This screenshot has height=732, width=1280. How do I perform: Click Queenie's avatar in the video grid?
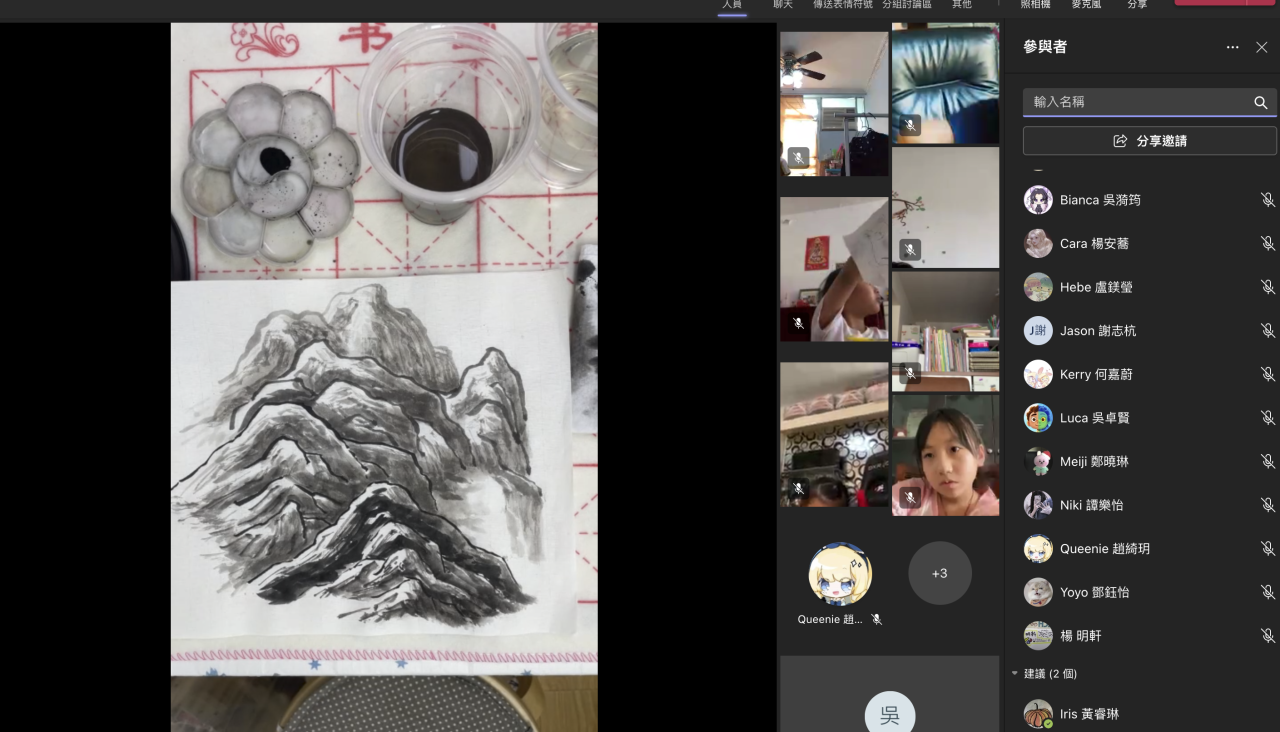[x=840, y=574]
